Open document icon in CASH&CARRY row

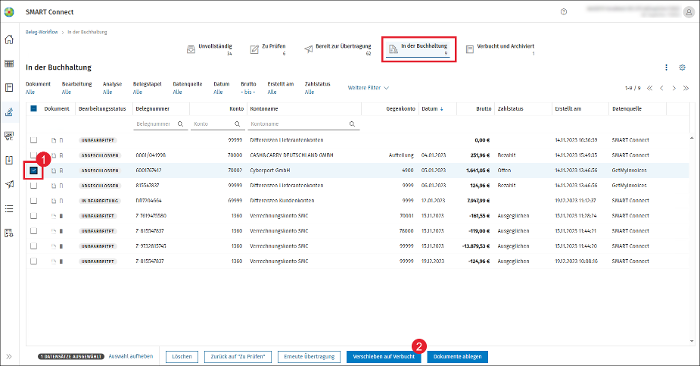[x=54, y=155]
